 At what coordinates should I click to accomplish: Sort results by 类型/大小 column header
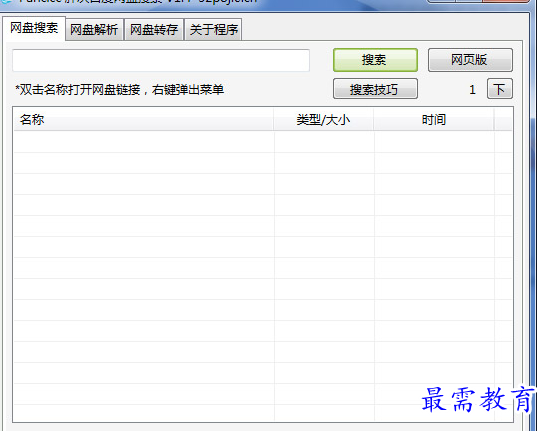click(x=323, y=120)
